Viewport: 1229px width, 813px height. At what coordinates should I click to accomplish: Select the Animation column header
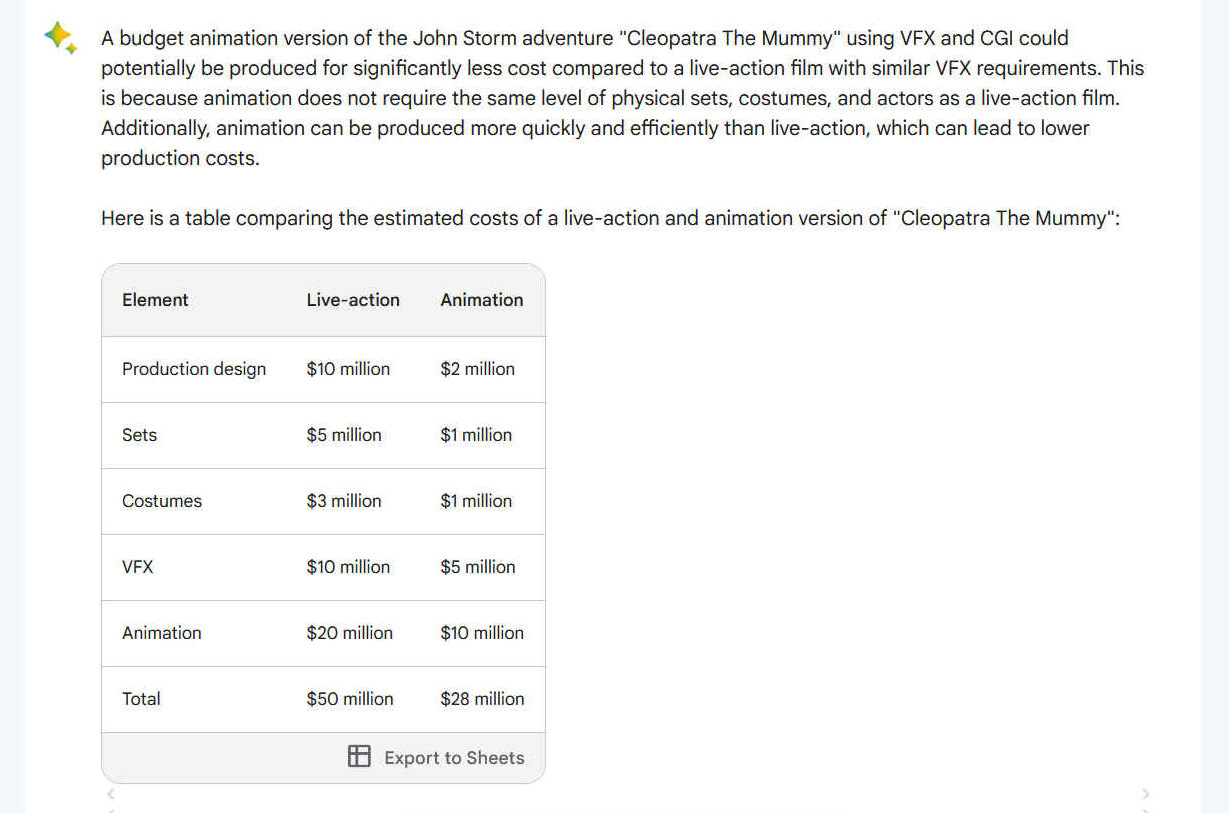482,299
